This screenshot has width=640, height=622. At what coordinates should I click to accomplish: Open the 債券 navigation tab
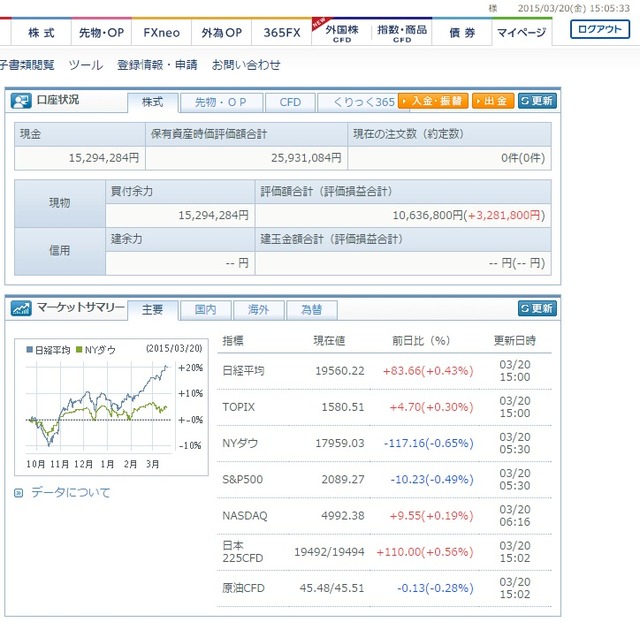(462, 32)
